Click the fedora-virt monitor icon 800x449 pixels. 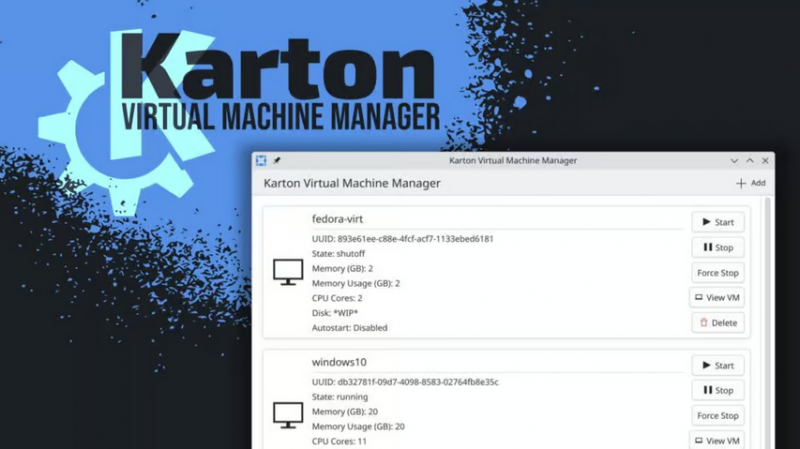(288, 272)
